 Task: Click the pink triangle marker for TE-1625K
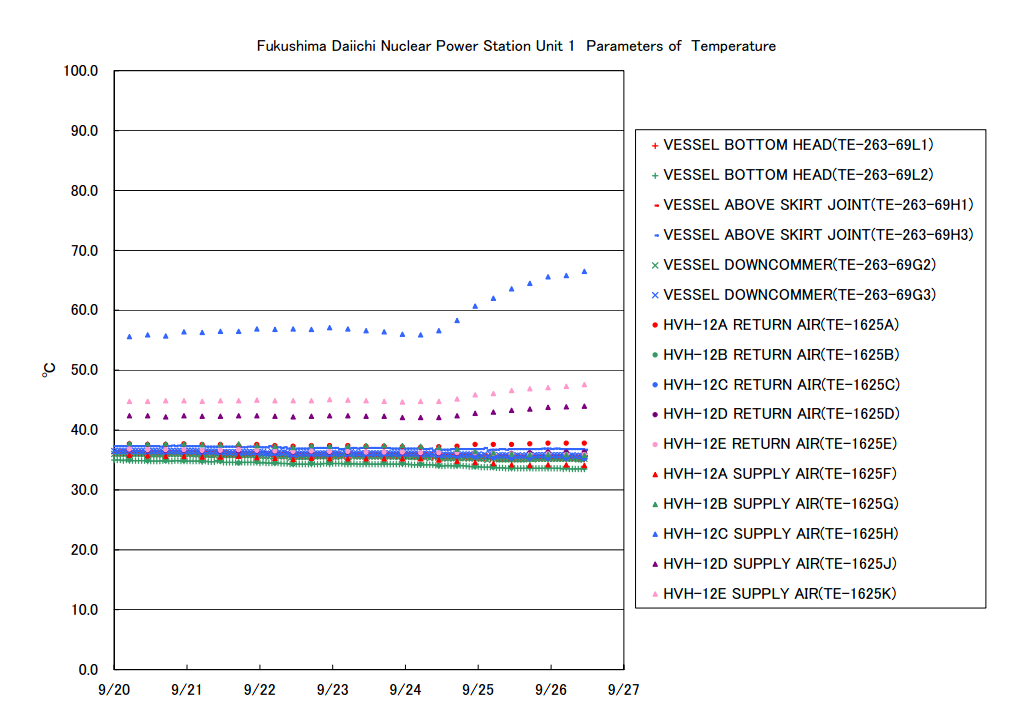[655, 594]
